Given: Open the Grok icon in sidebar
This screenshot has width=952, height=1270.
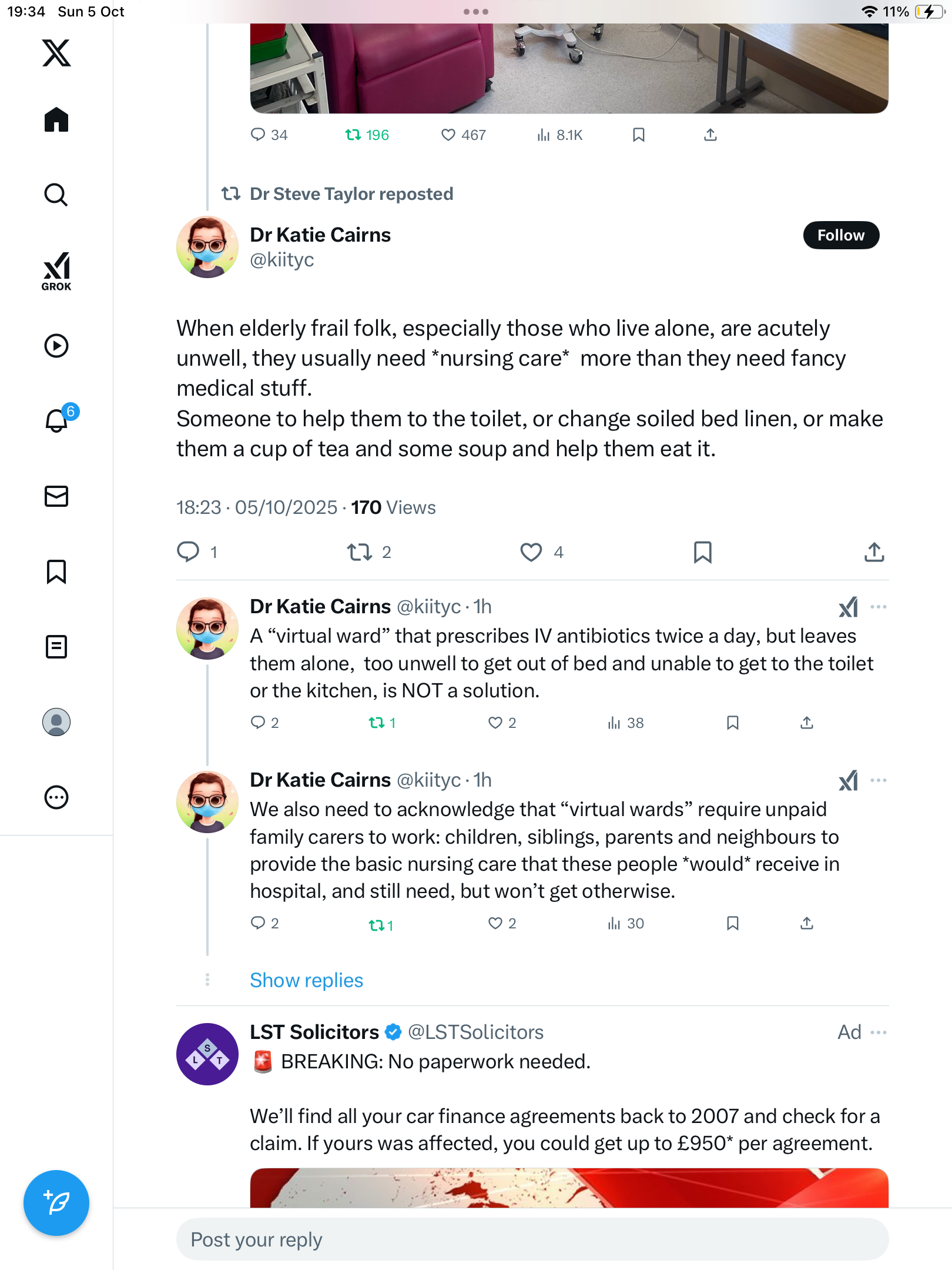Looking at the screenshot, I should click(56, 271).
